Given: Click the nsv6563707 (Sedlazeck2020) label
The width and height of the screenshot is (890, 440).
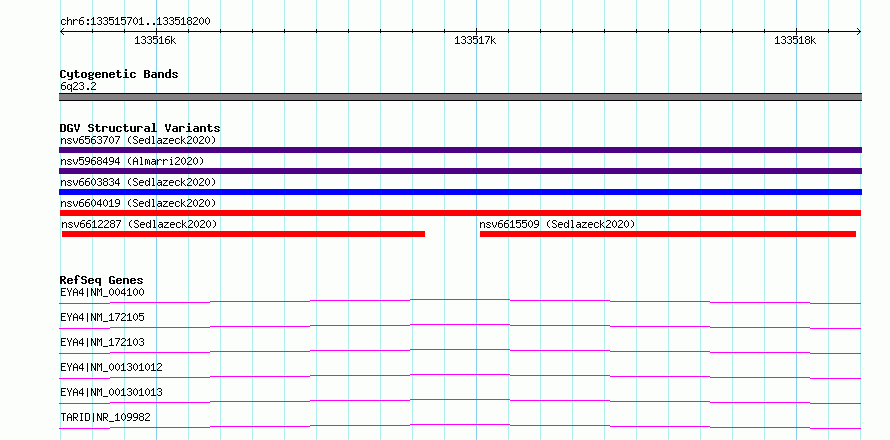Looking at the screenshot, I should pos(138,140).
